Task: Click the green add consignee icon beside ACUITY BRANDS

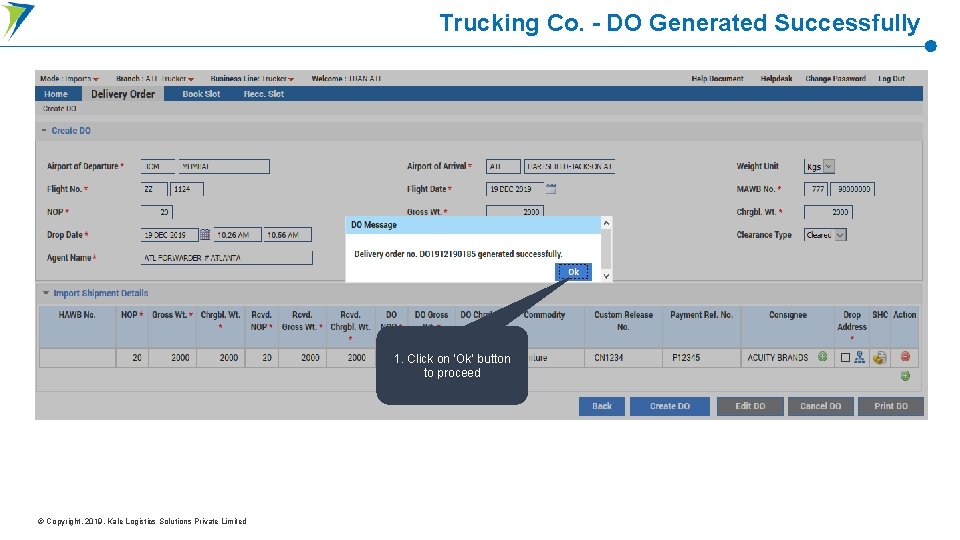Action: pyautogui.click(x=822, y=356)
